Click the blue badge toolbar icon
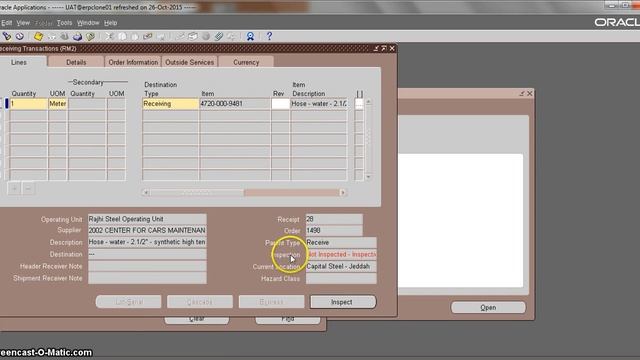Screen dimensions: 640x360 coord(250,36)
